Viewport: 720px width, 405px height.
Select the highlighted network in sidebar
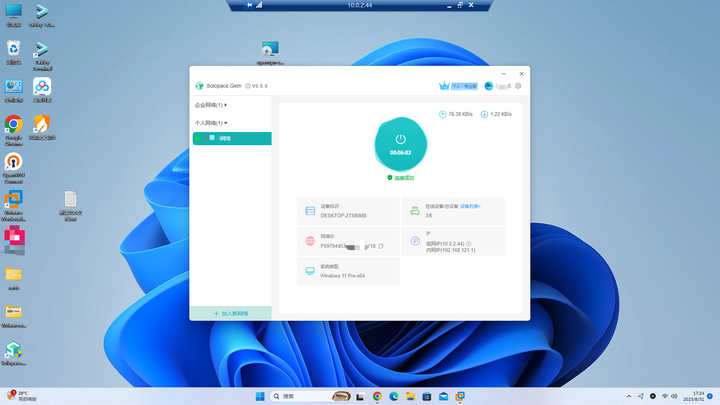point(232,138)
